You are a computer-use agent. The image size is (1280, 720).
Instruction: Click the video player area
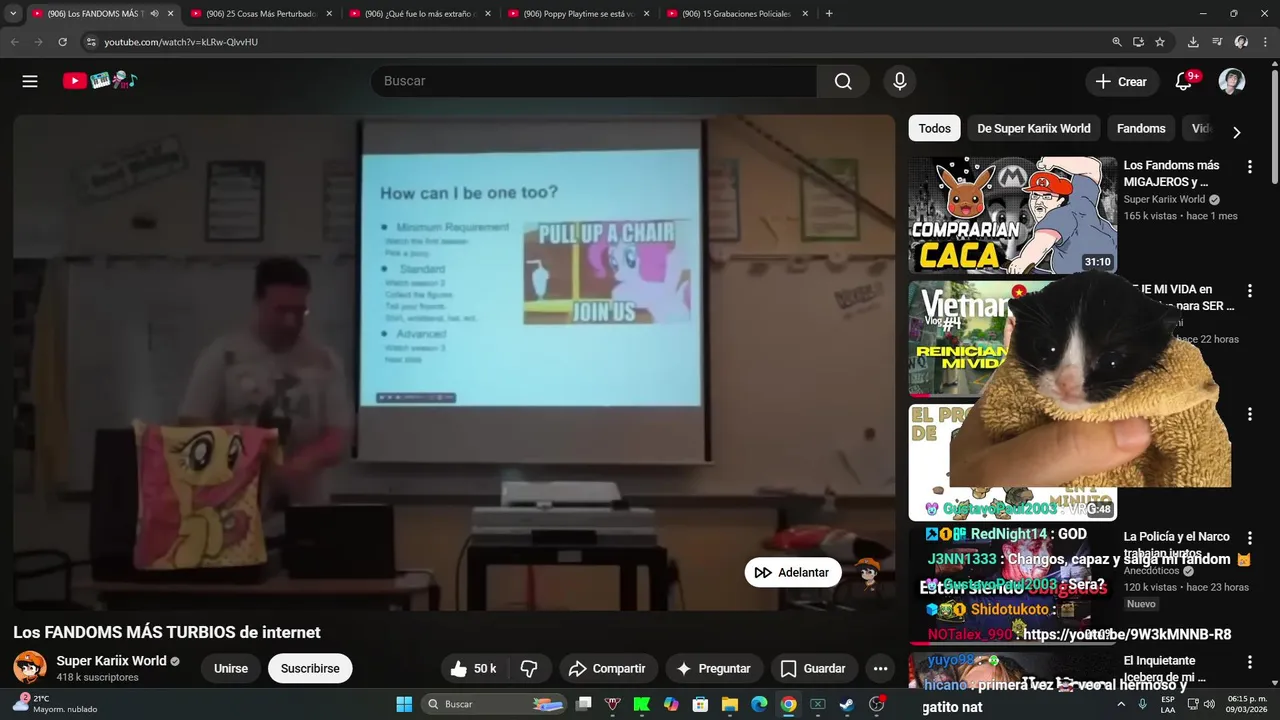(454, 362)
